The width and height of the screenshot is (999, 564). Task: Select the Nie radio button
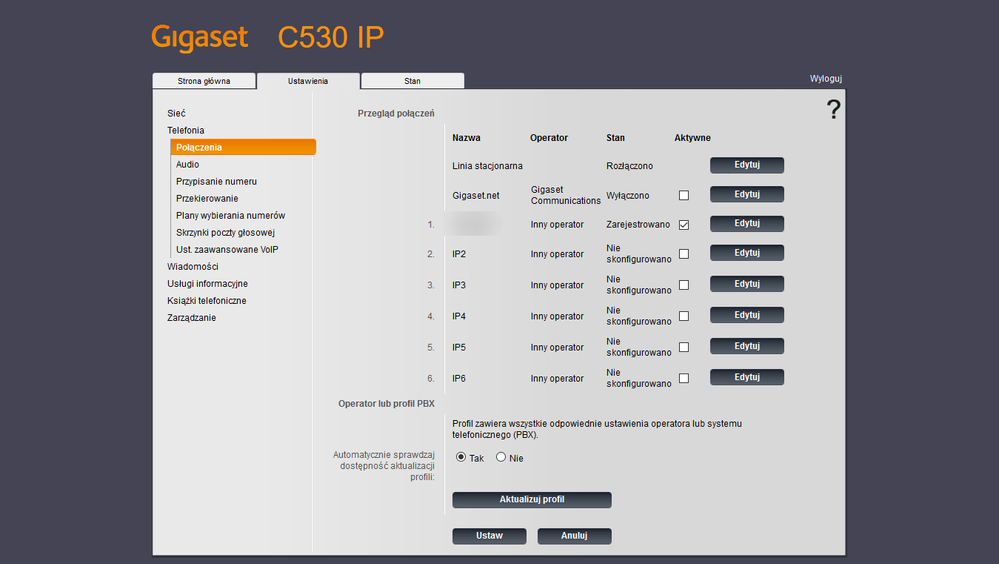point(501,458)
